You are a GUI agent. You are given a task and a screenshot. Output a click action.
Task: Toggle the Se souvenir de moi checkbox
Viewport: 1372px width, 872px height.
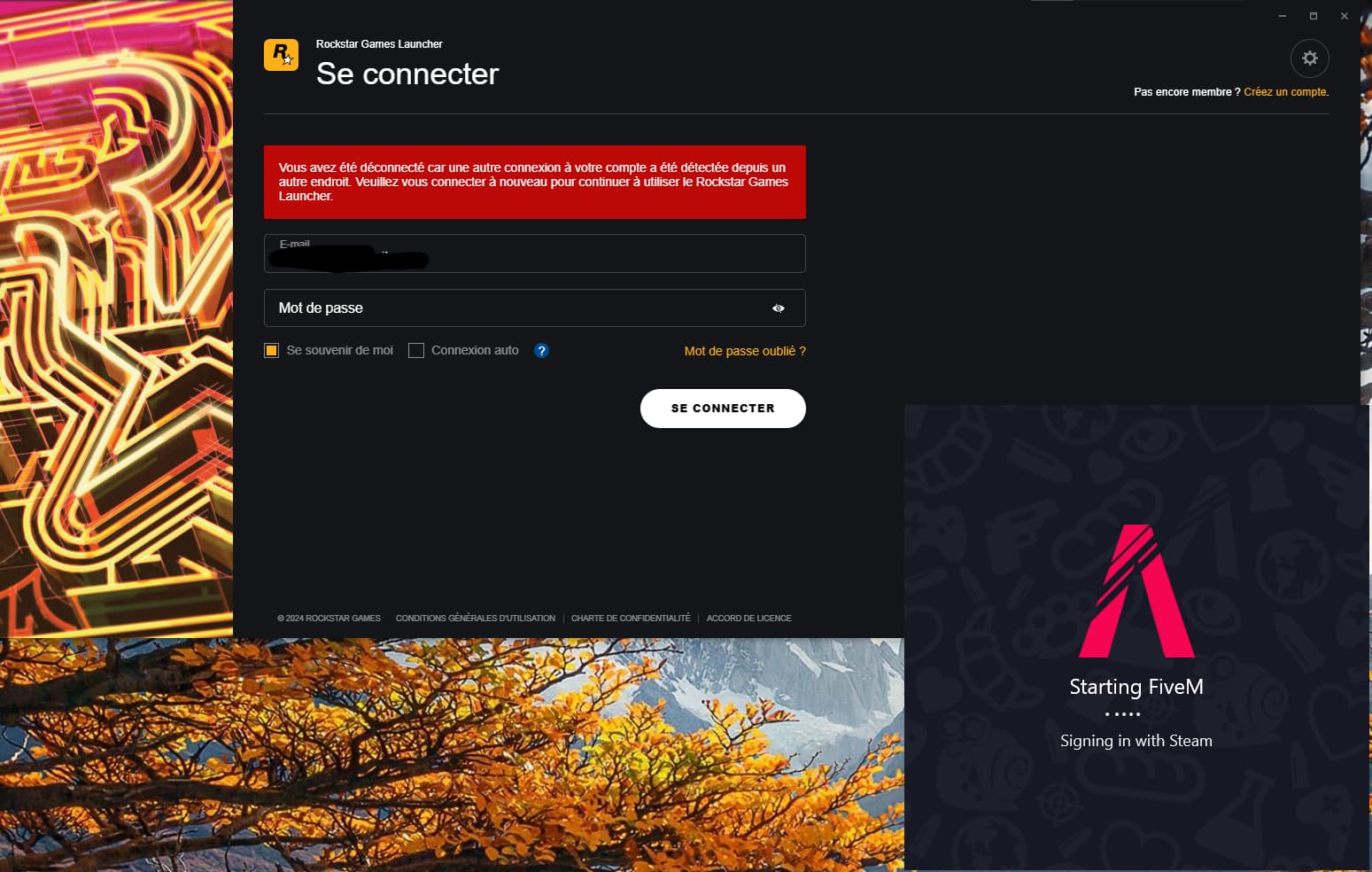tap(272, 351)
